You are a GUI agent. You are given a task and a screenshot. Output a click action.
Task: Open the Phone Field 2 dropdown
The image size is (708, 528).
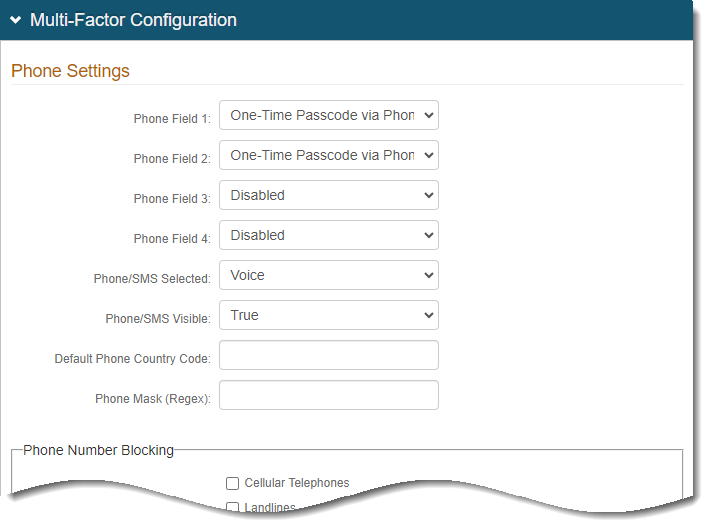coord(328,156)
